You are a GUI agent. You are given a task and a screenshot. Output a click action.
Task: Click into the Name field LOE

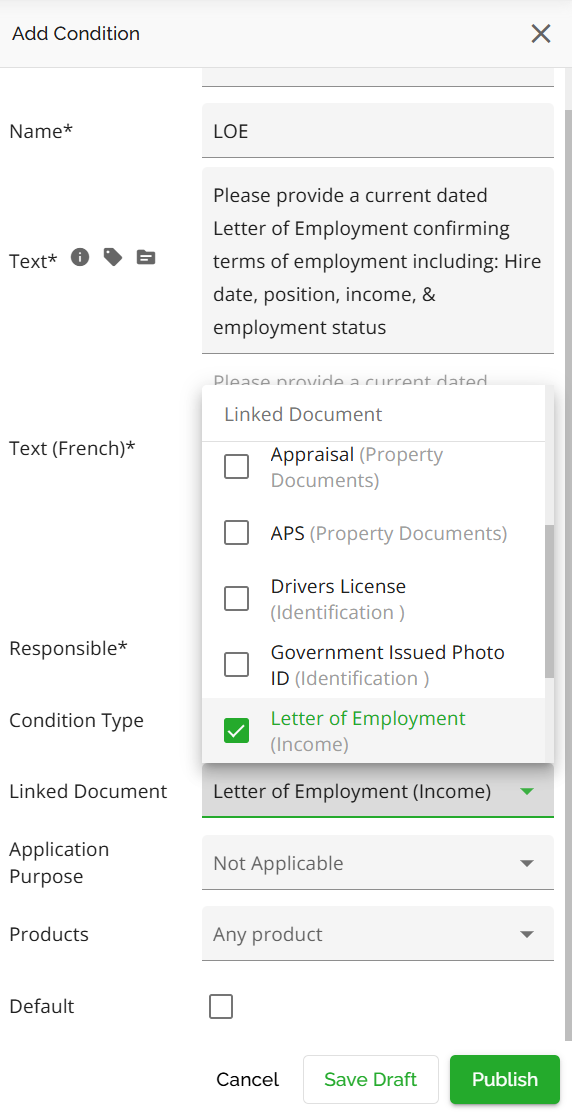point(378,130)
